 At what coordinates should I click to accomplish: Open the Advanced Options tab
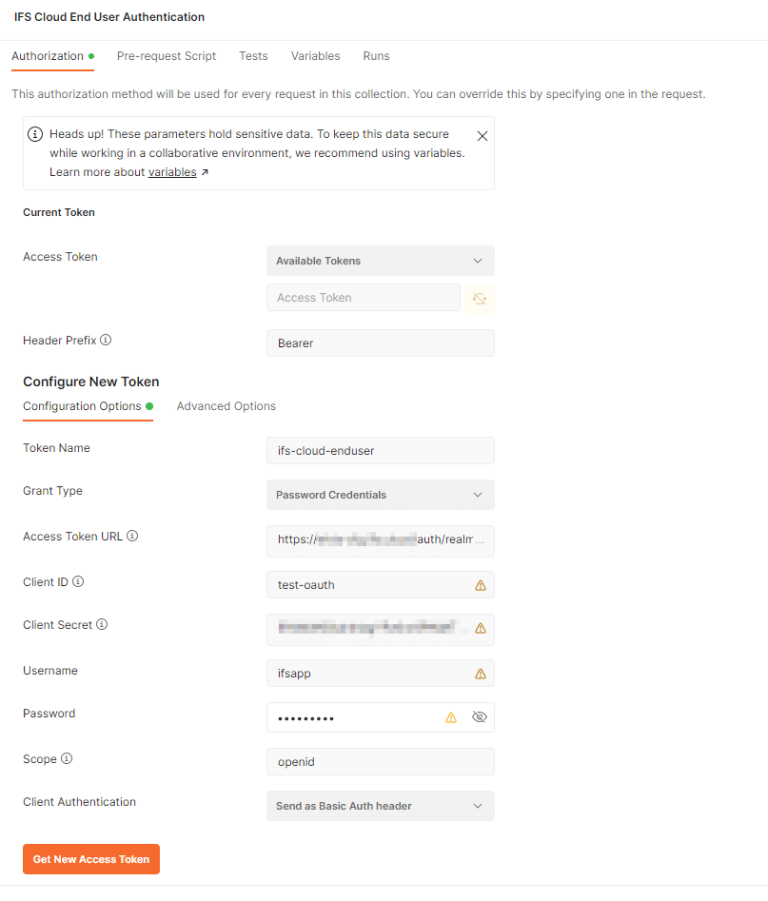click(x=225, y=406)
